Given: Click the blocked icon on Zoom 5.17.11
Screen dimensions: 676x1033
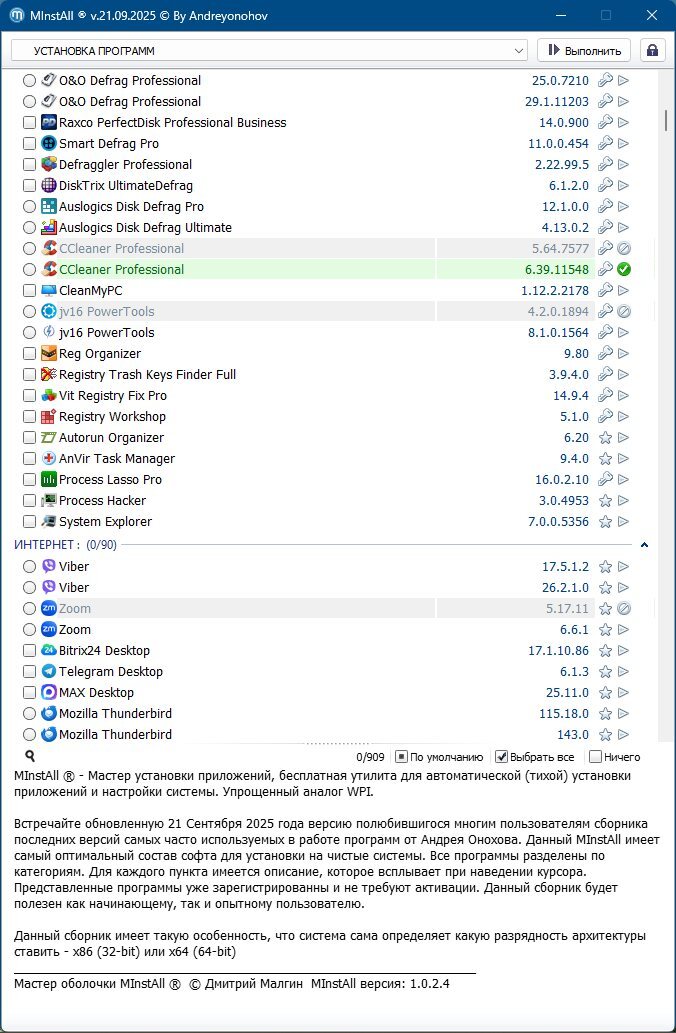Looking at the screenshot, I should coord(623,609).
